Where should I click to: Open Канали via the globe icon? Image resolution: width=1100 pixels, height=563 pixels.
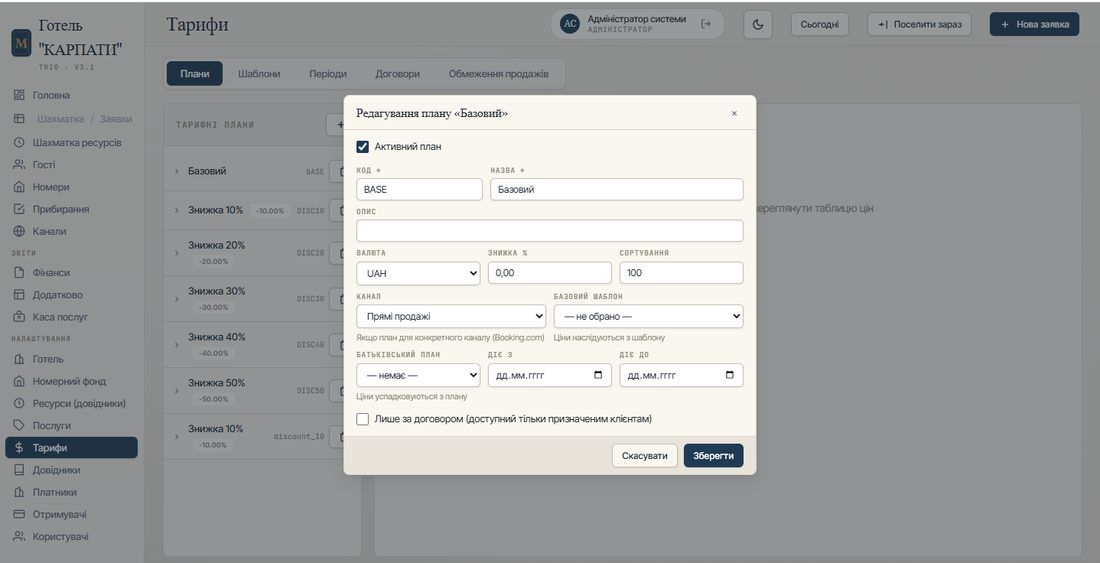pos(20,231)
